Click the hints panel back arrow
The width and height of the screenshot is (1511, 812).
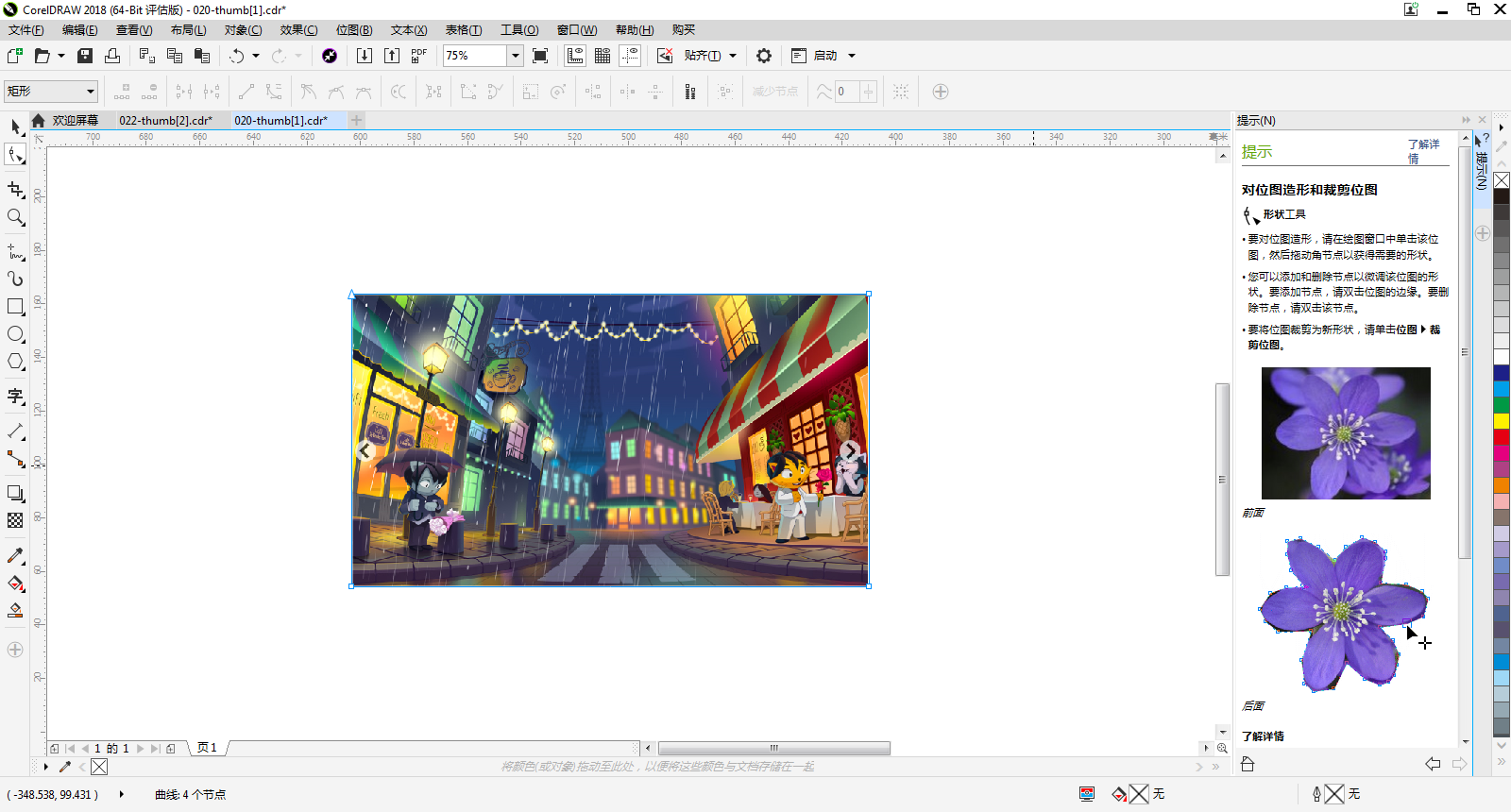[1433, 764]
